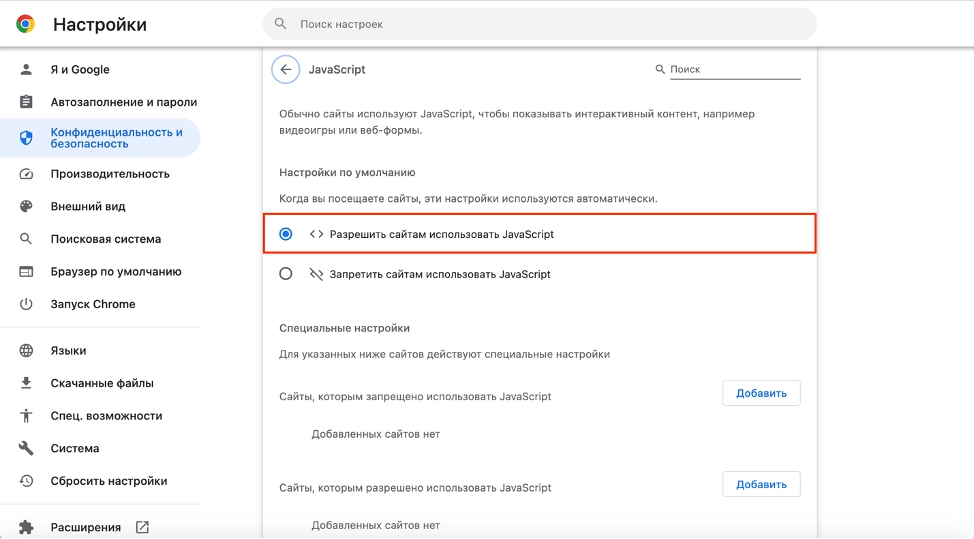Screen dimensions: 974x539
Task: Click the Chrome logo icon
Action: 25,24
